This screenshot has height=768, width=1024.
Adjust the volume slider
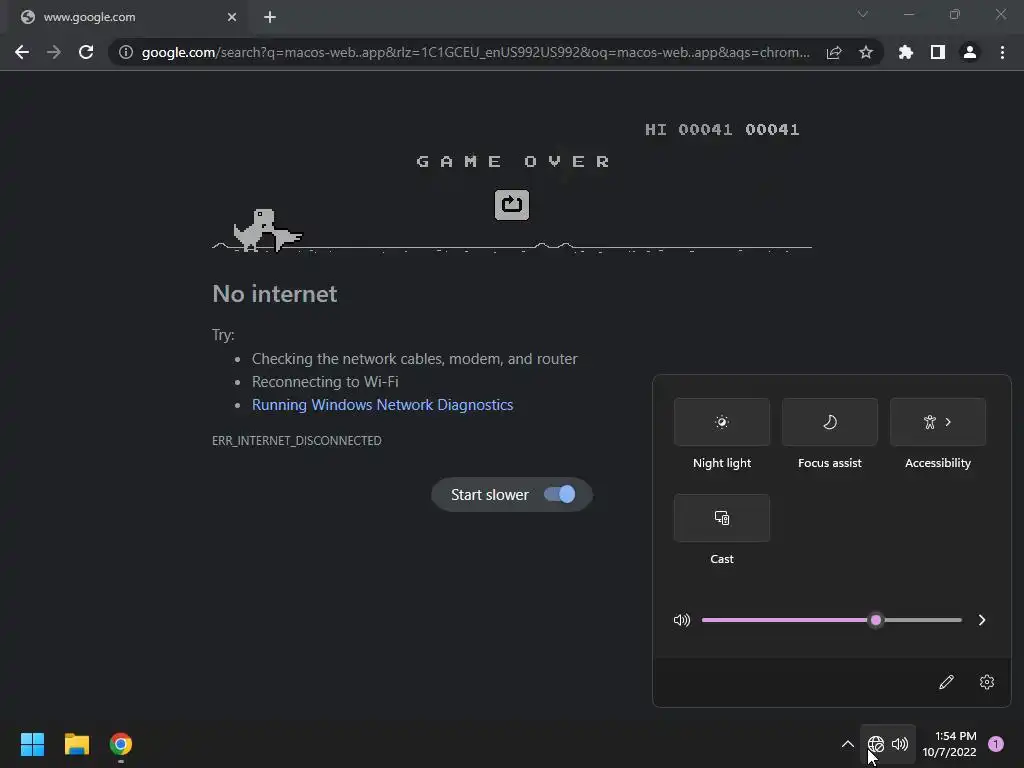(x=831, y=620)
